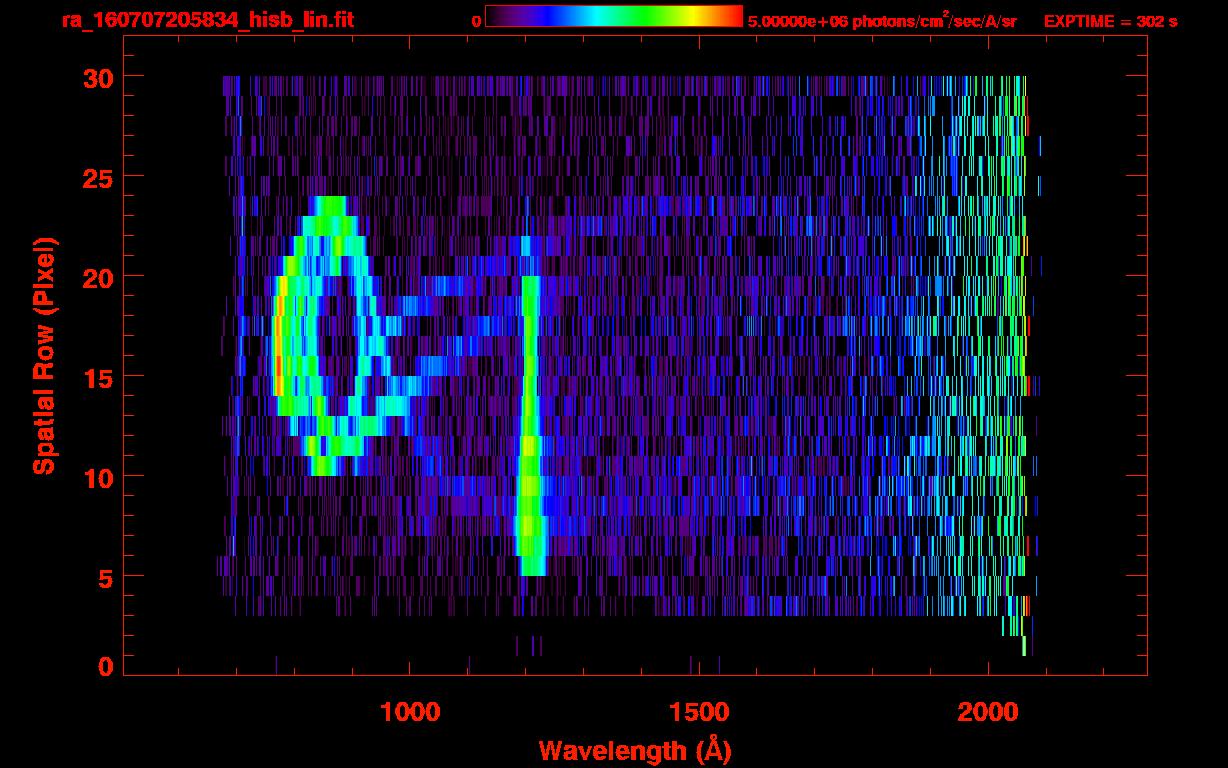Click the y-axis tick label 0

point(107,666)
